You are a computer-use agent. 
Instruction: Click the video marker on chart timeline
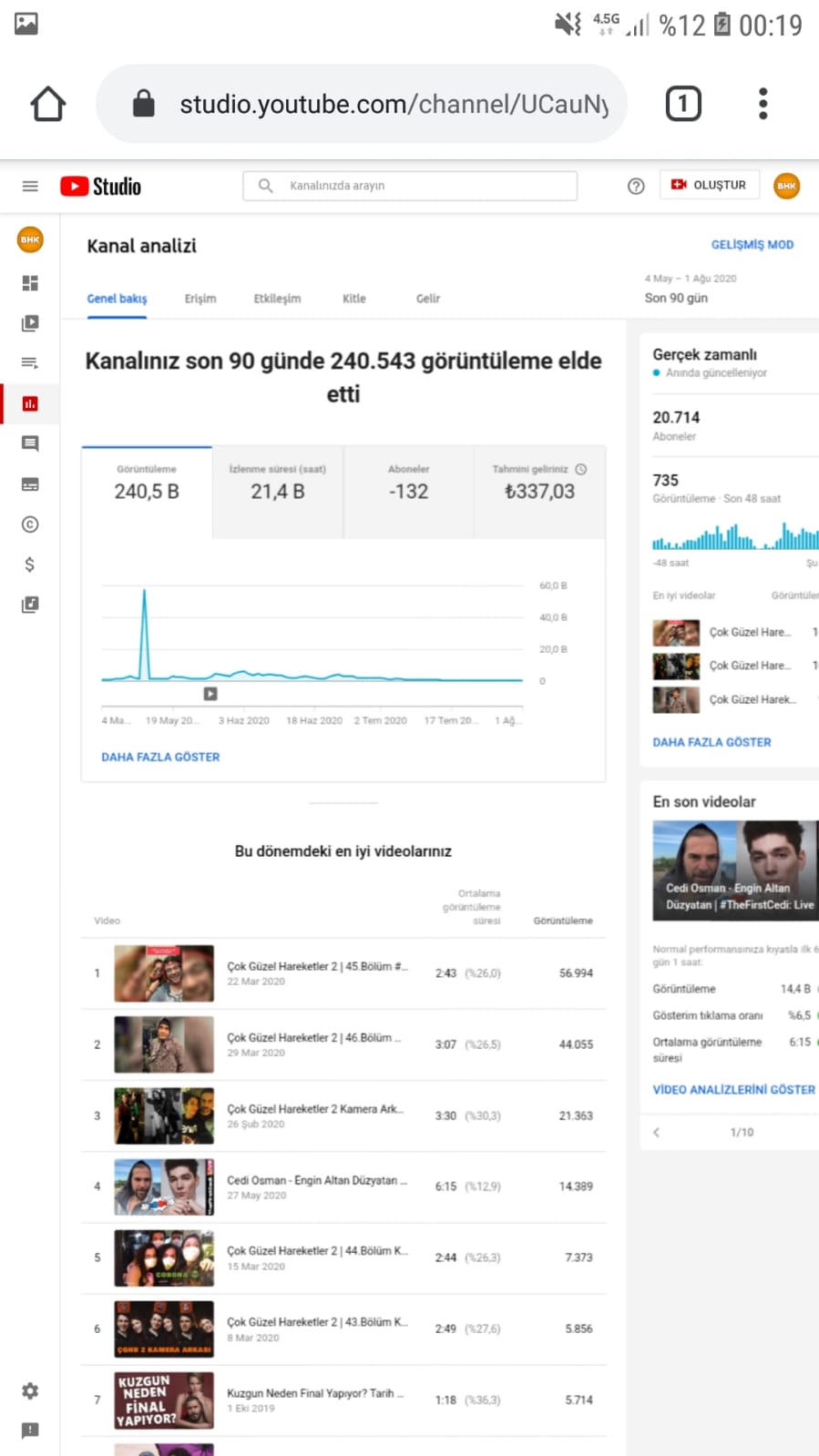point(210,694)
